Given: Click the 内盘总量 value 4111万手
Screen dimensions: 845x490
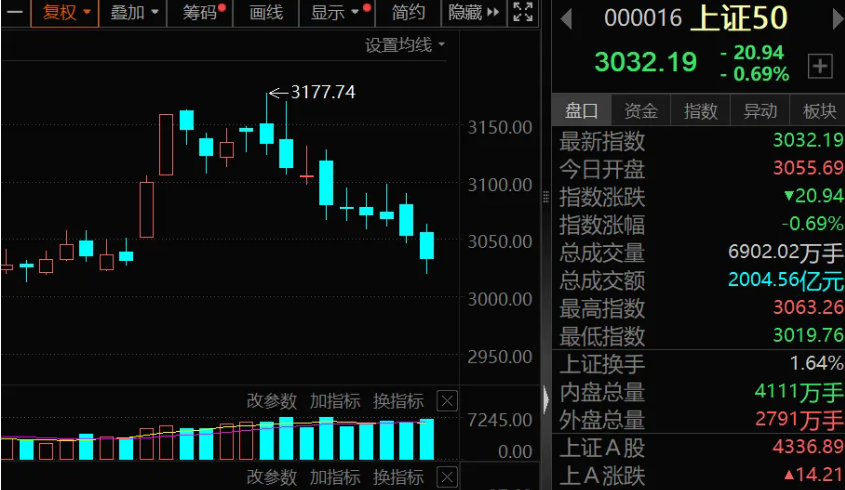Looking at the screenshot, I should point(799,392).
